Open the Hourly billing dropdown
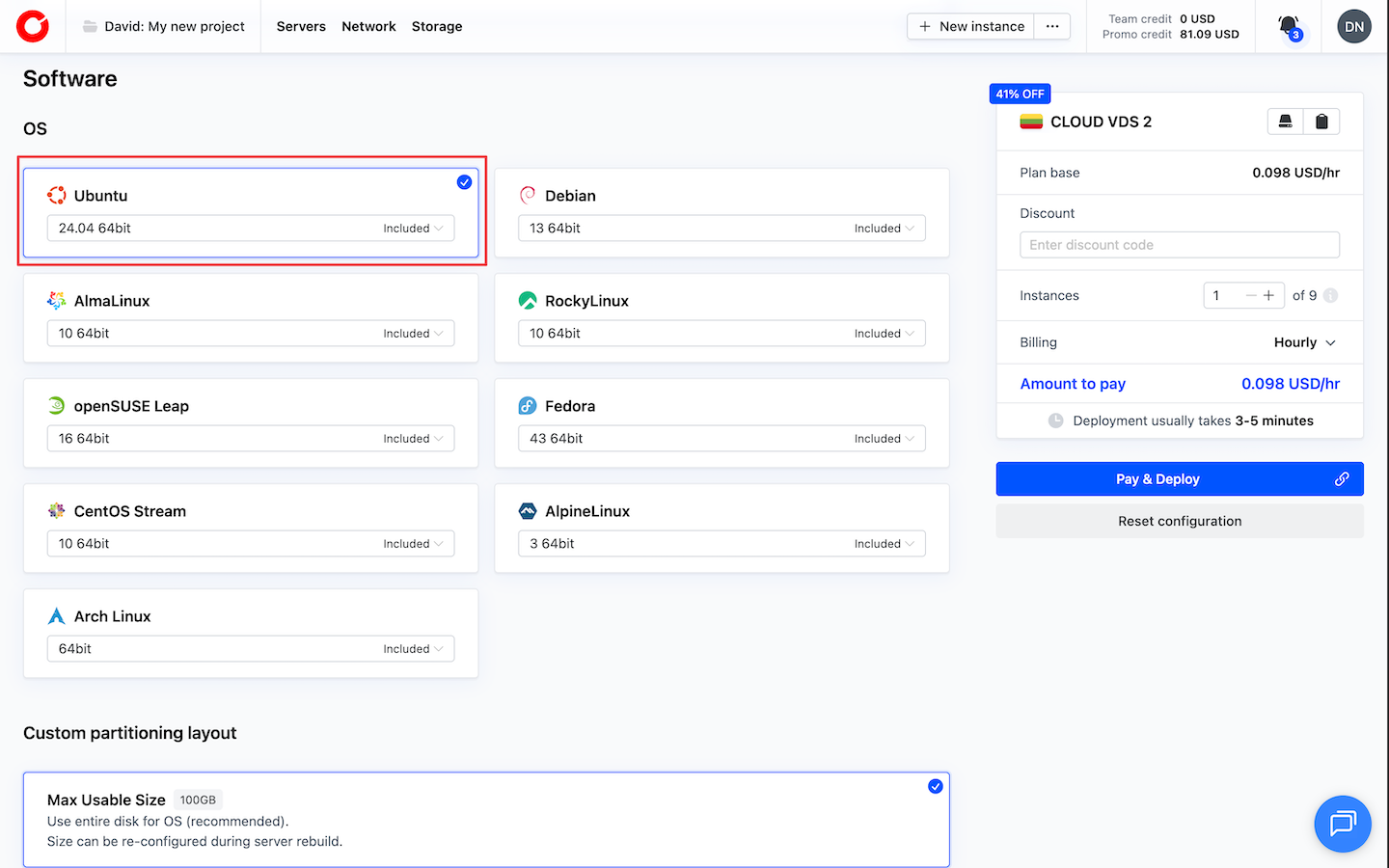This screenshot has width=1389, height=868. (x=1304, y=343)
